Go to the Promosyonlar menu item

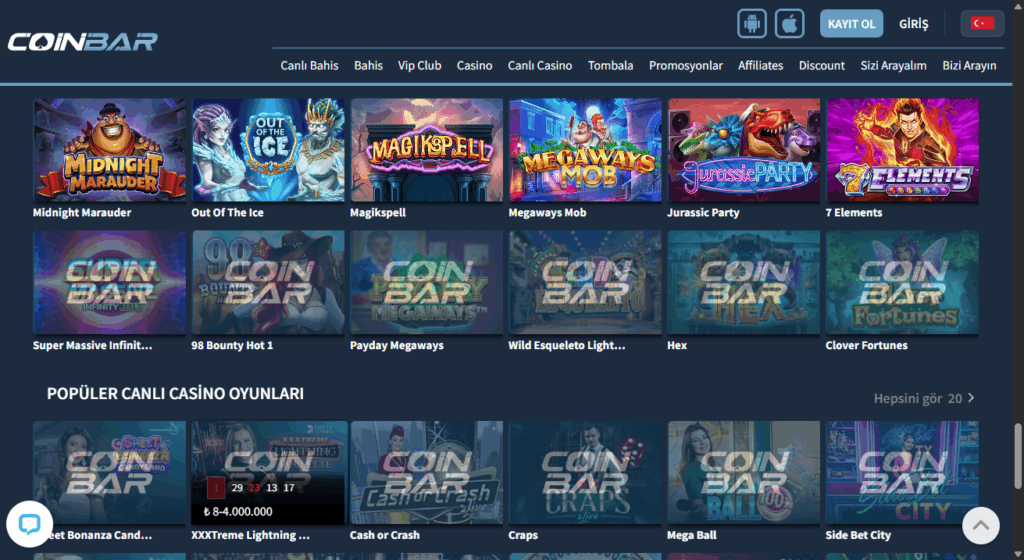click(x=686, y=65)
